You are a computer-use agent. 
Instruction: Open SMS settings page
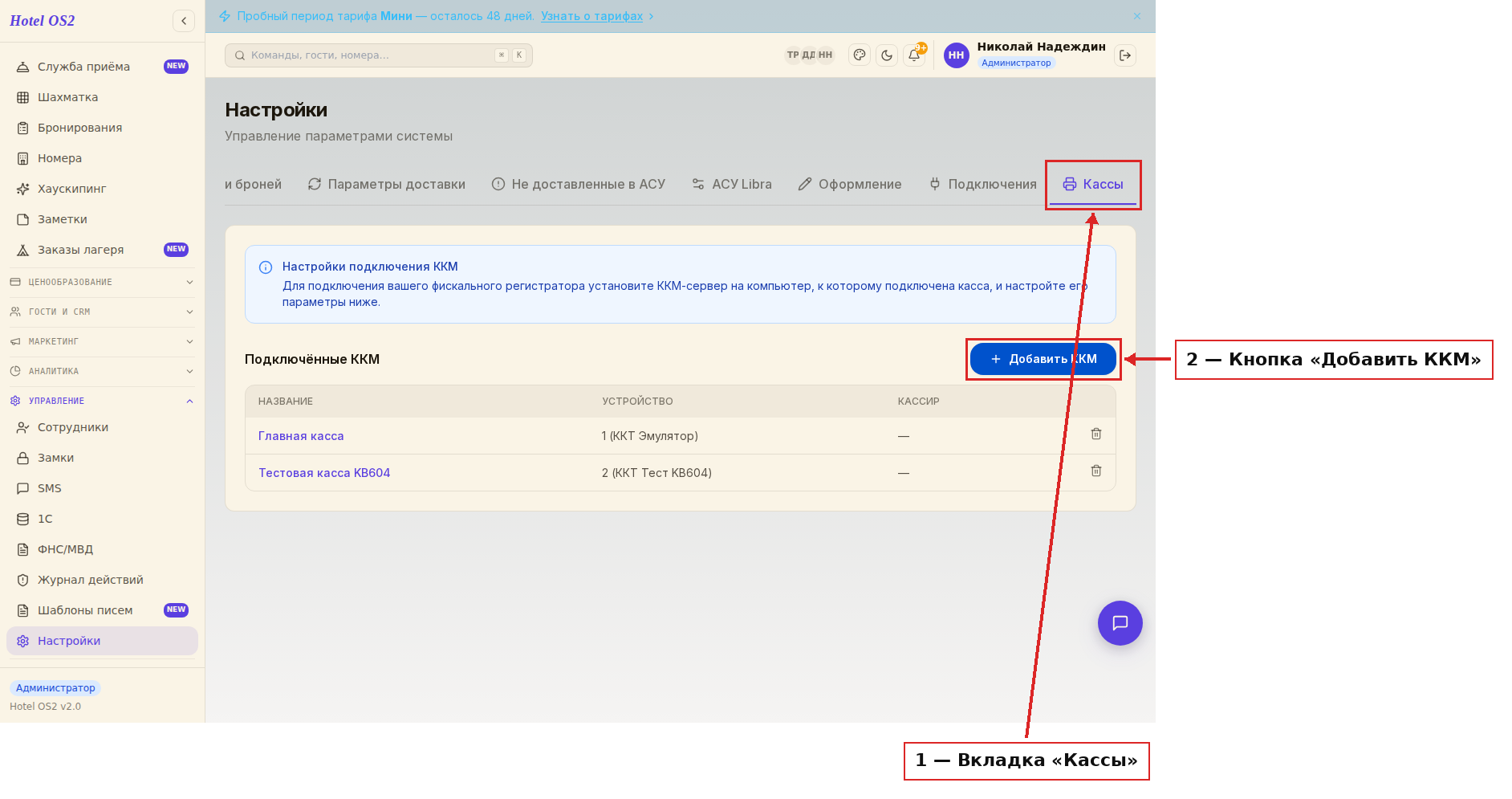(x=102, y=488)
